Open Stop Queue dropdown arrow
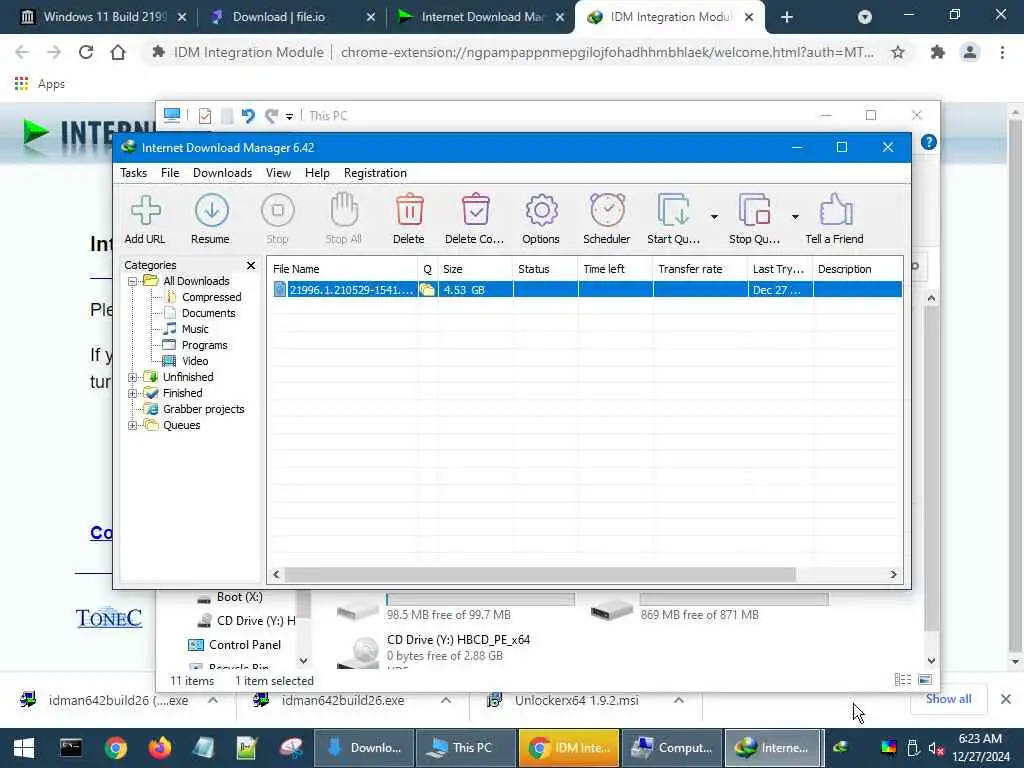This screenshot has width=1024, height=768. [795, 216]
